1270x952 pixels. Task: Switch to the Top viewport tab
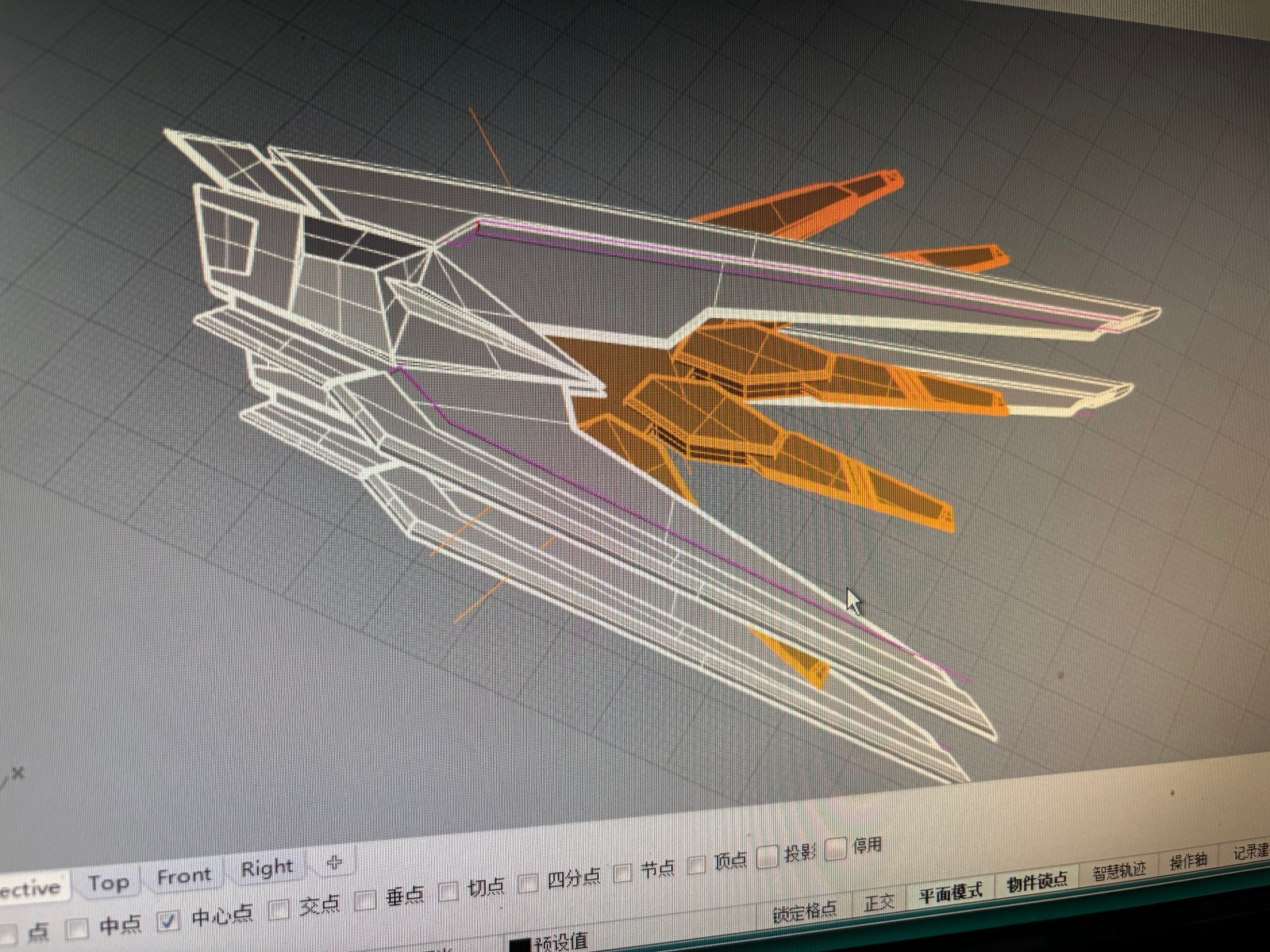(109, 882)
